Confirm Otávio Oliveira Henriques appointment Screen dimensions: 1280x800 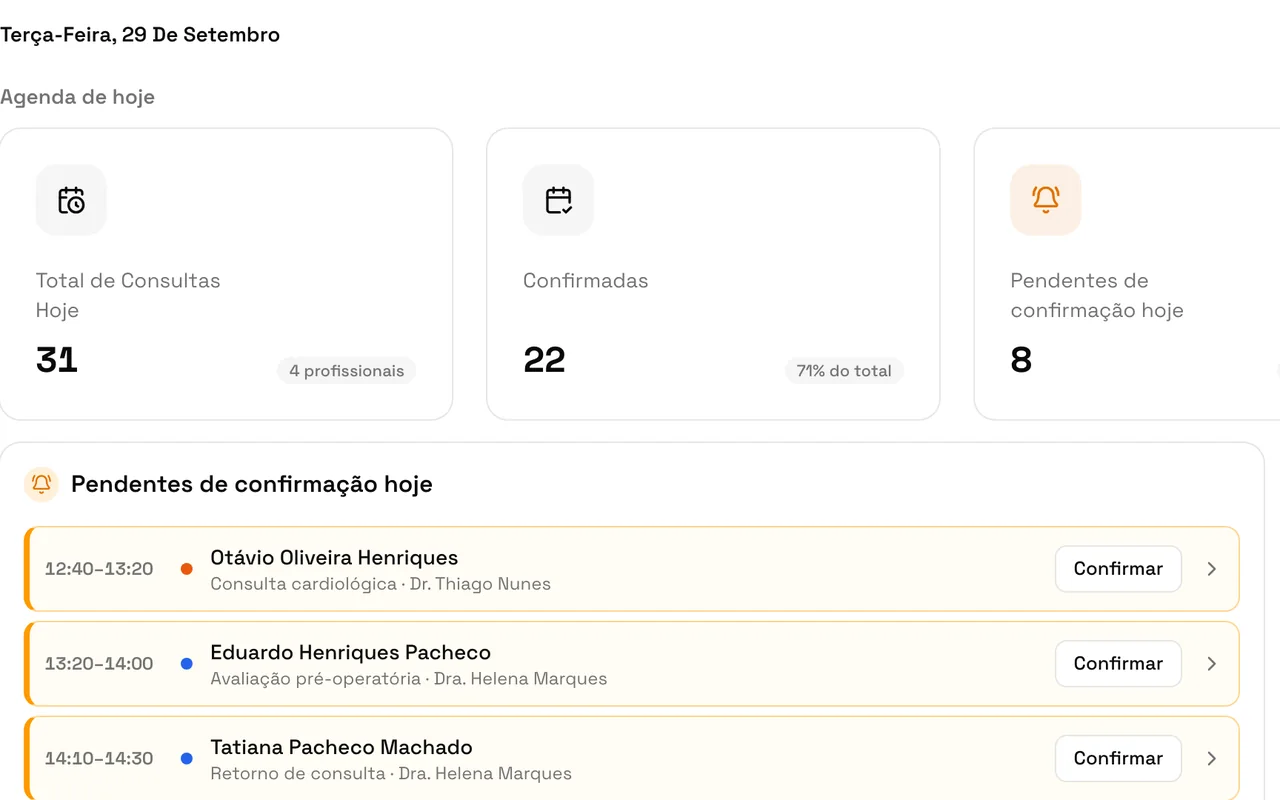[1118, 569]
